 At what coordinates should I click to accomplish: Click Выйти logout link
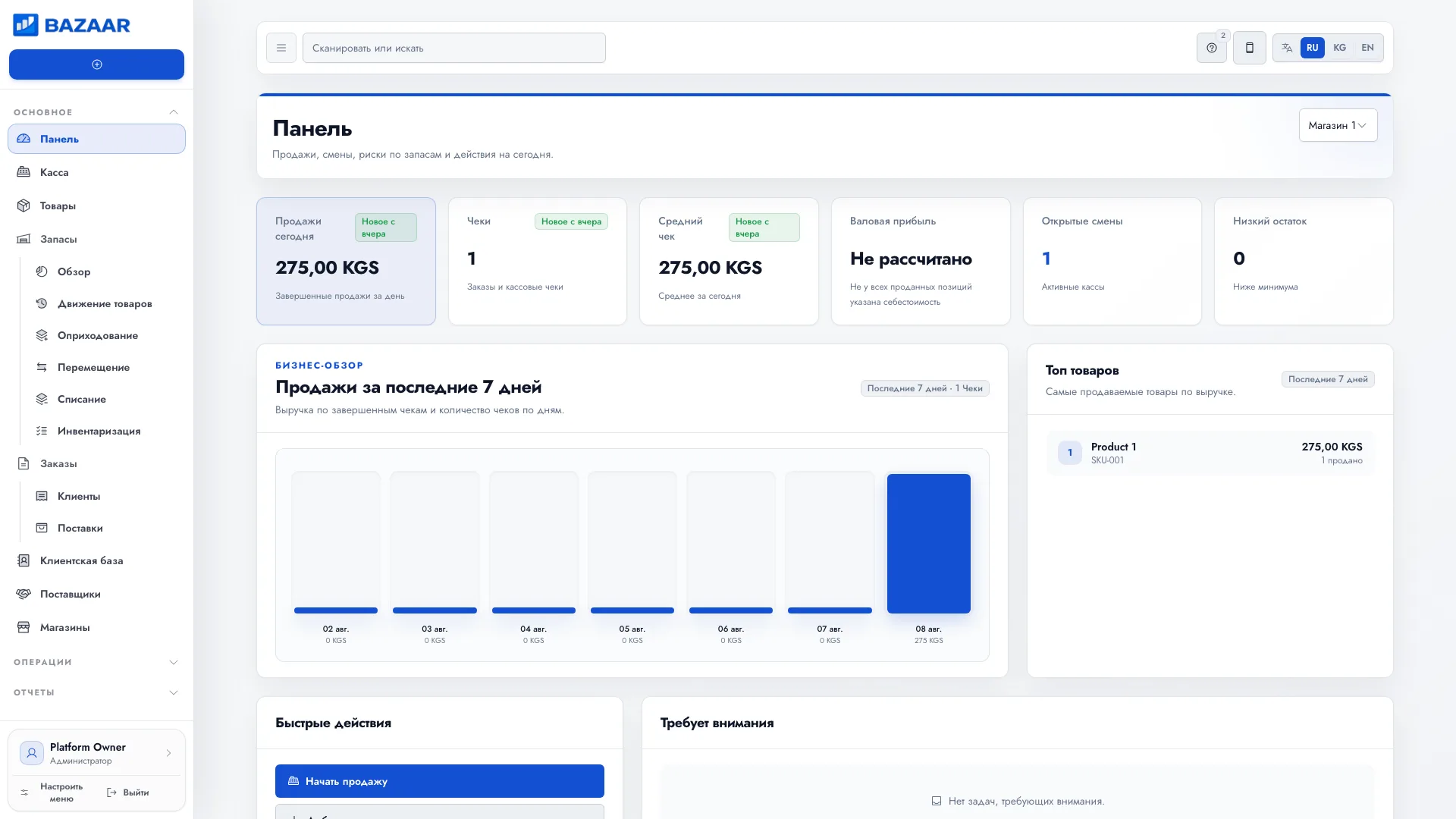point(128,792)
